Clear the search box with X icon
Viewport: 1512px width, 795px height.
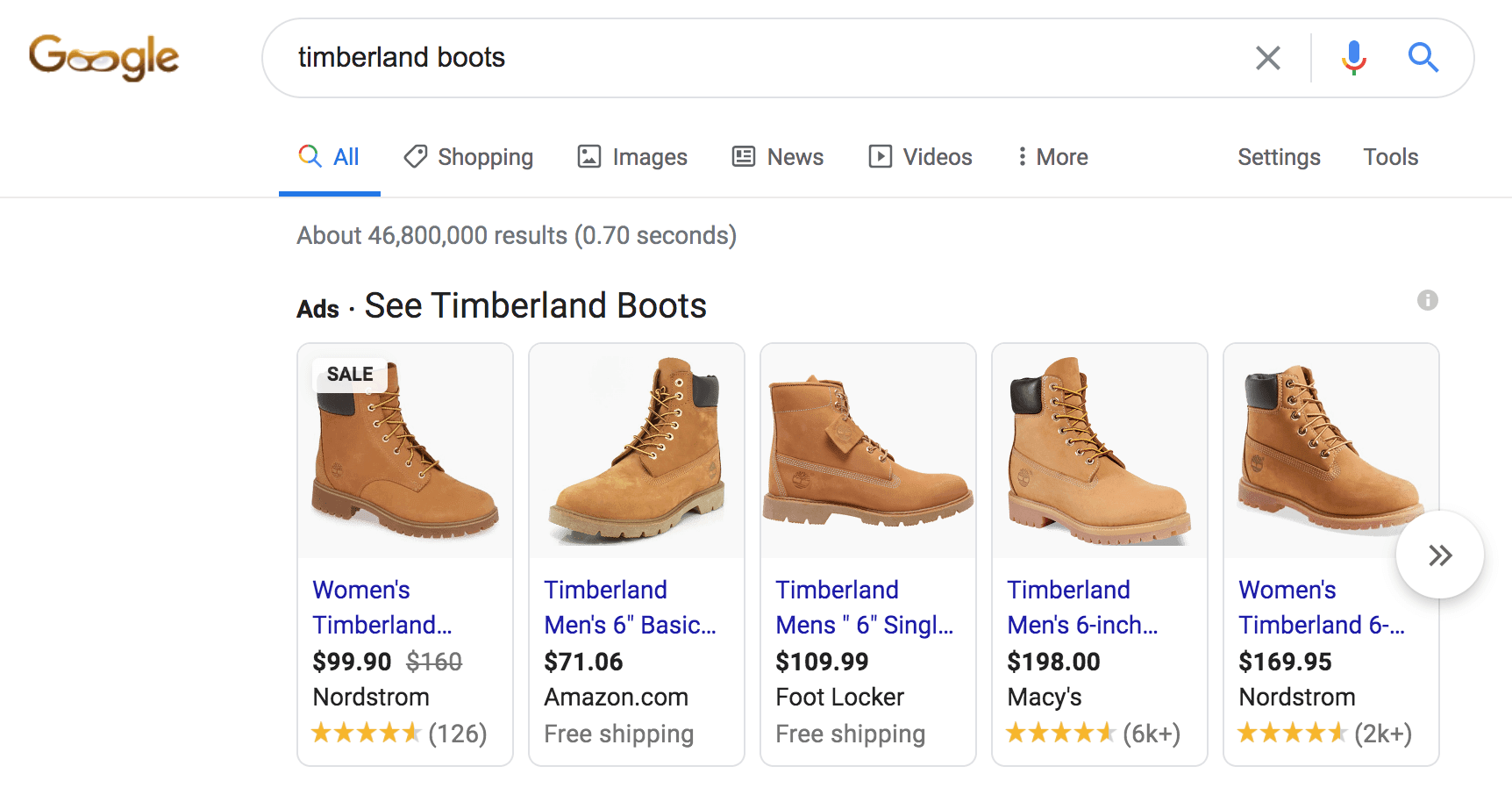tap(1267, 58)
